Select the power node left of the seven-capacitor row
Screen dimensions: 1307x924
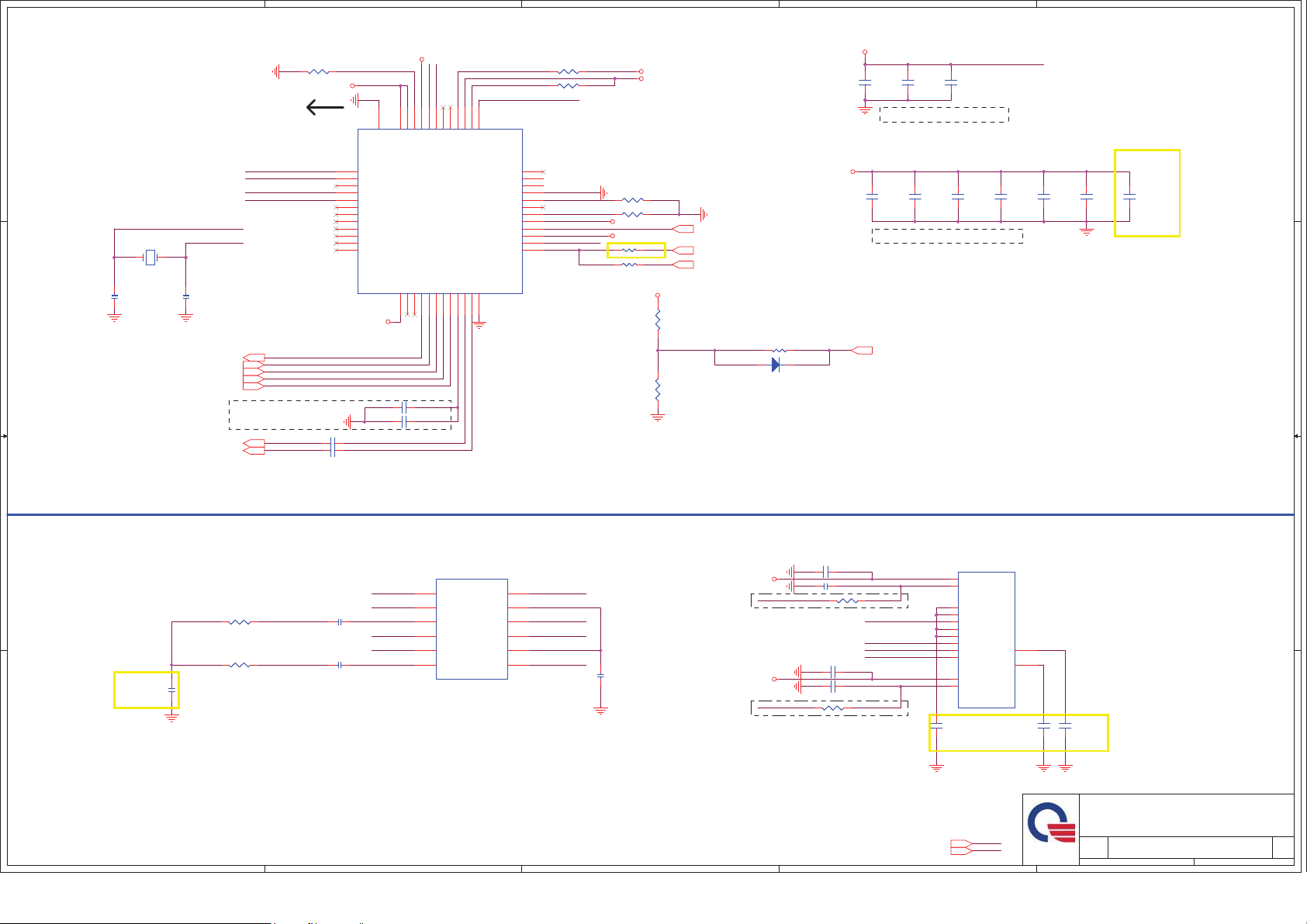852,171
